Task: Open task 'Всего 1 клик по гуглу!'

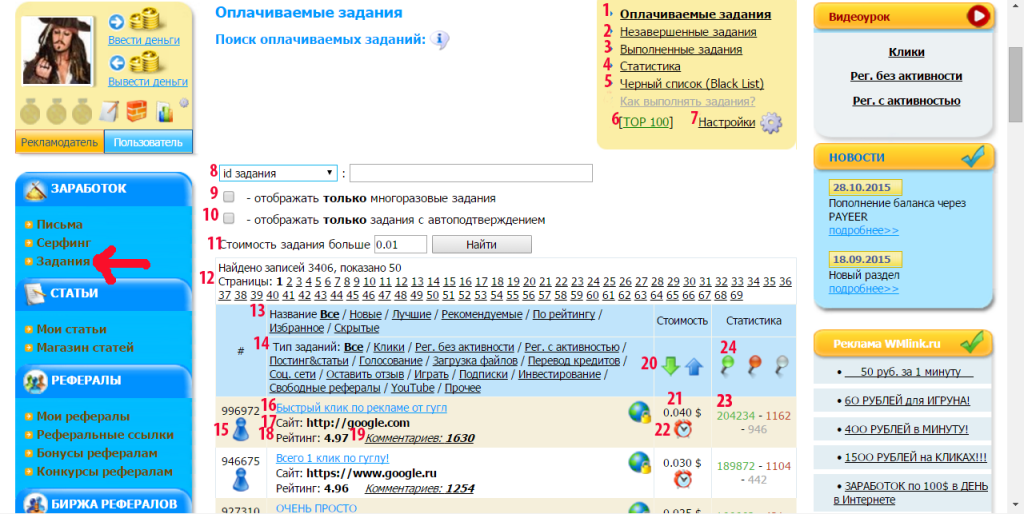Action: [x=332, y=458]
